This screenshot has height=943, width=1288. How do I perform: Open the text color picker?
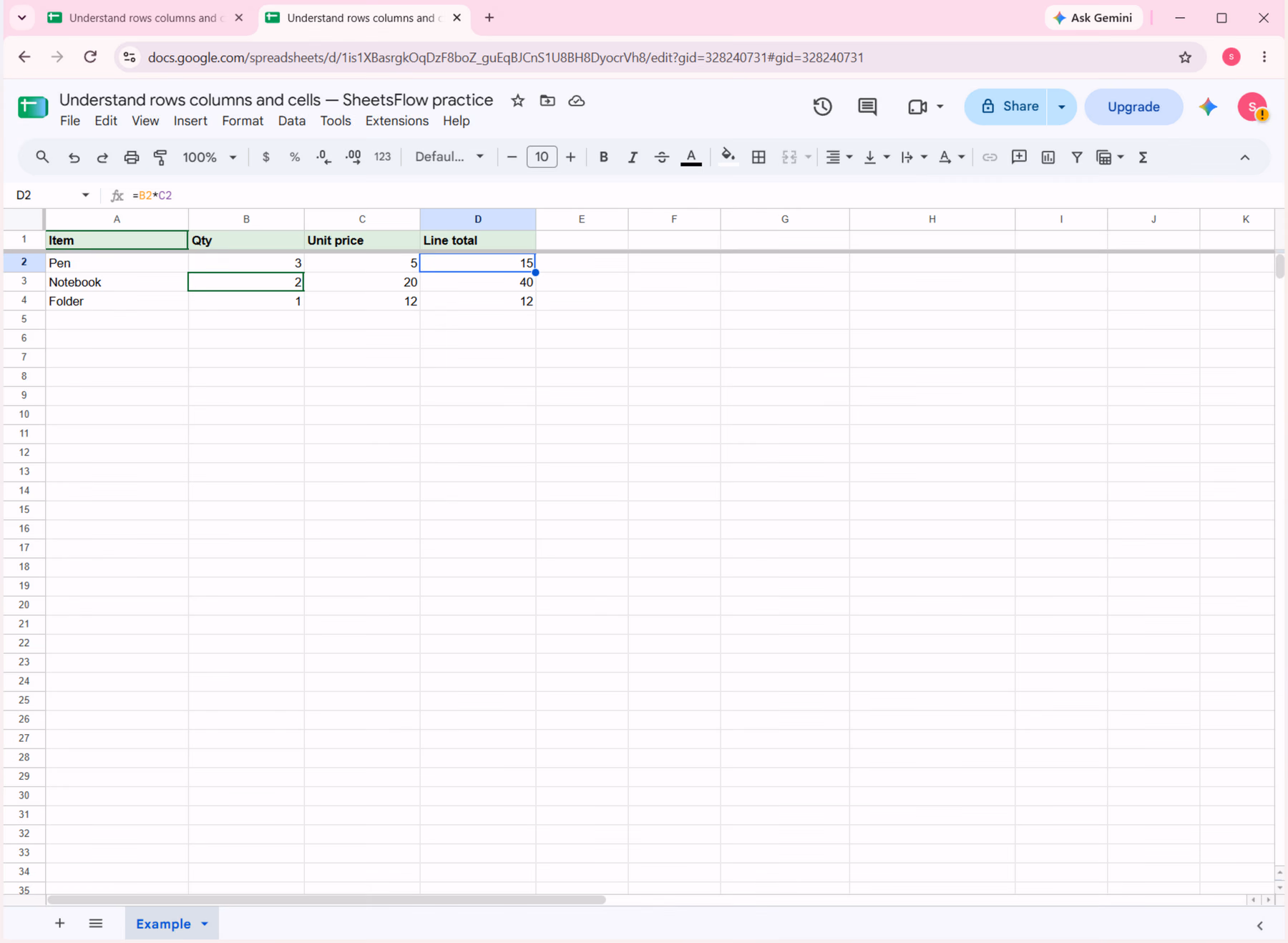pyautogui.click(x=691, y=157)
